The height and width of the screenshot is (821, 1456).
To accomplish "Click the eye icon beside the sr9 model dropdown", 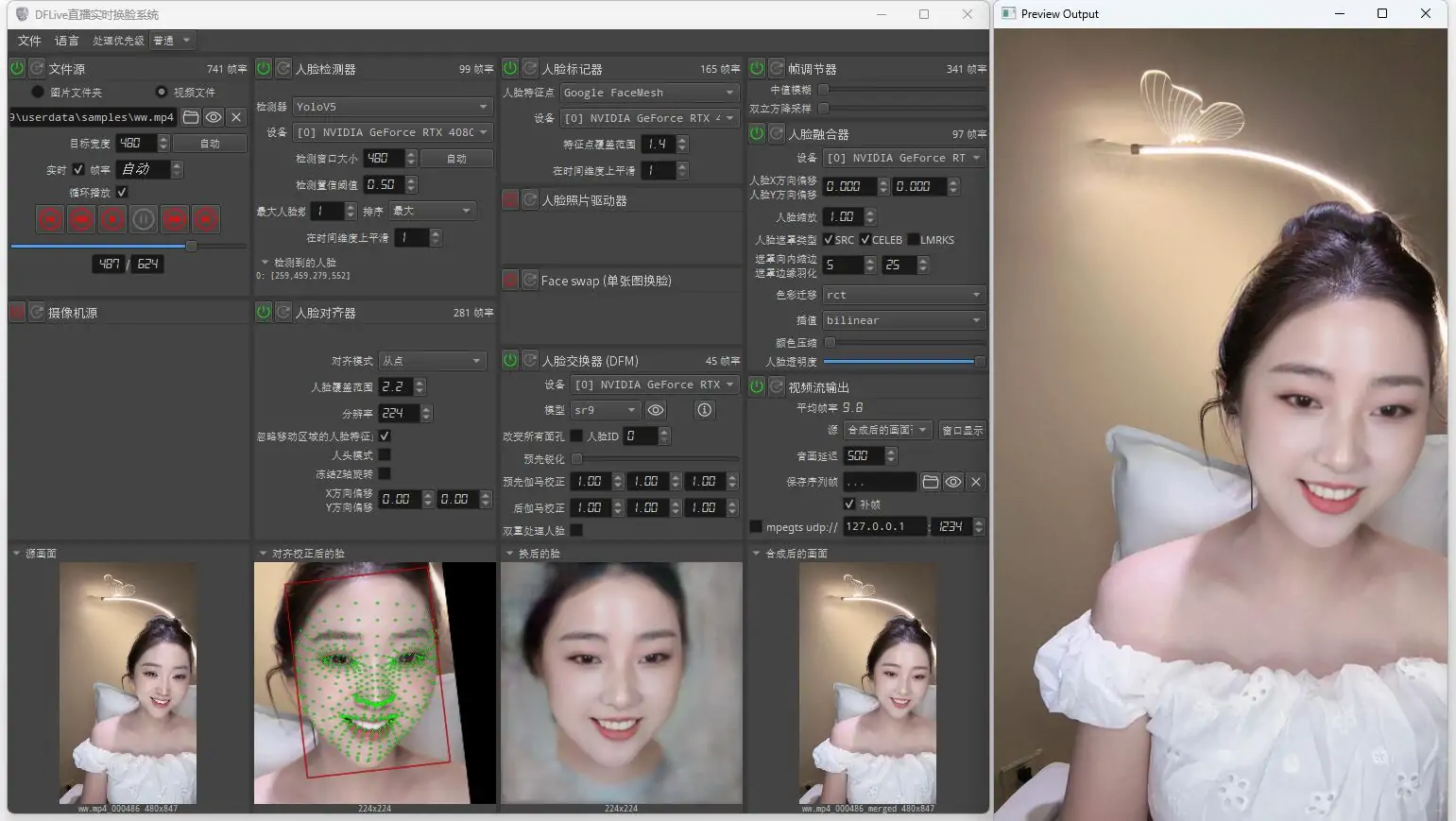I will pos(656,410).
